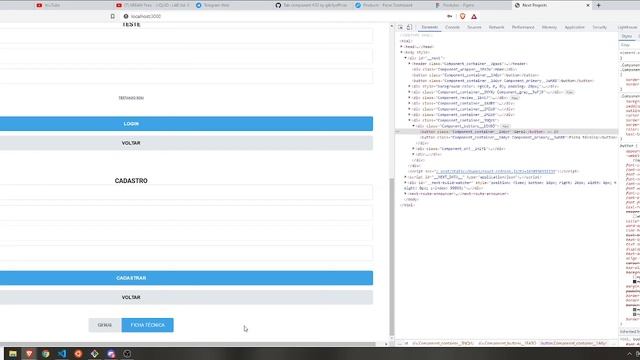Open the purple round app in the taskbar
This screenshot has height=360, width=640.
tap(111, 354)
